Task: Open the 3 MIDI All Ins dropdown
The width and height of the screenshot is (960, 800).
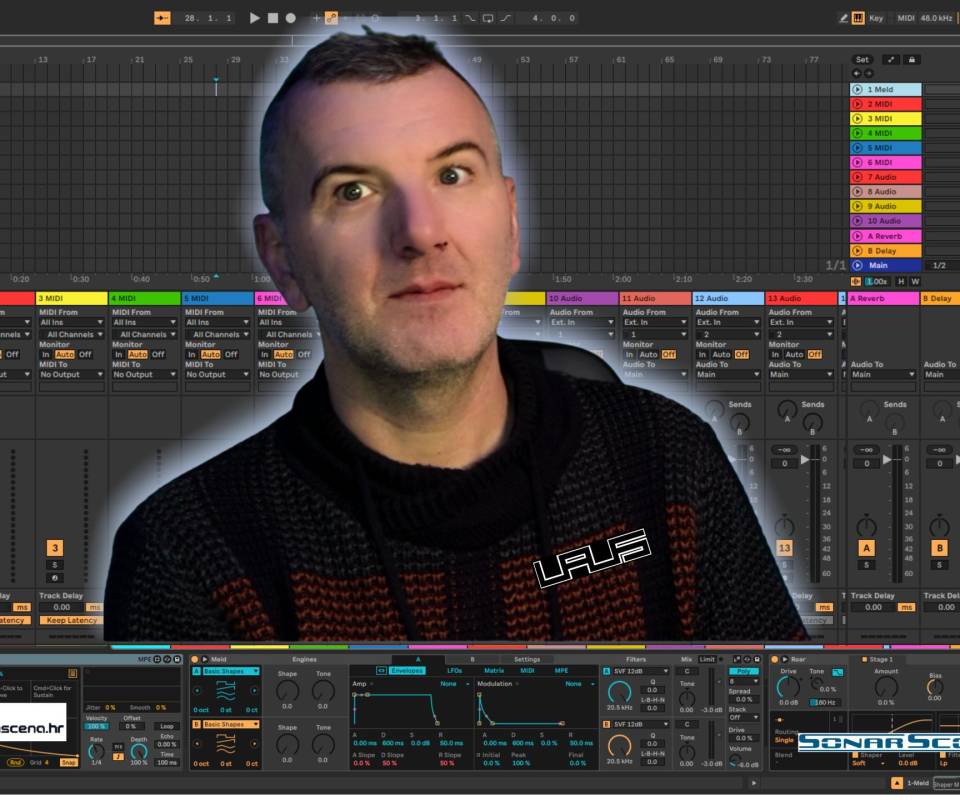Action: click(72, 322)
